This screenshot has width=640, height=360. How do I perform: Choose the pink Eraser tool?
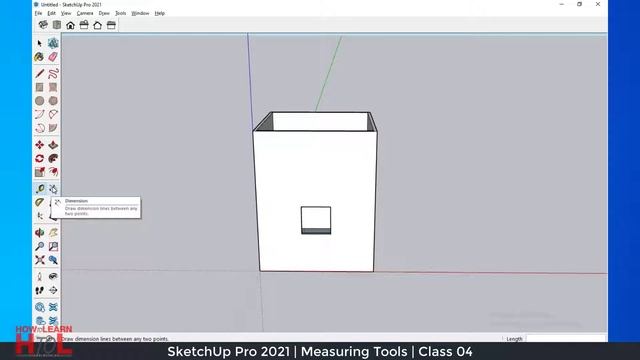pyautogui.click(x=53, y=57)
